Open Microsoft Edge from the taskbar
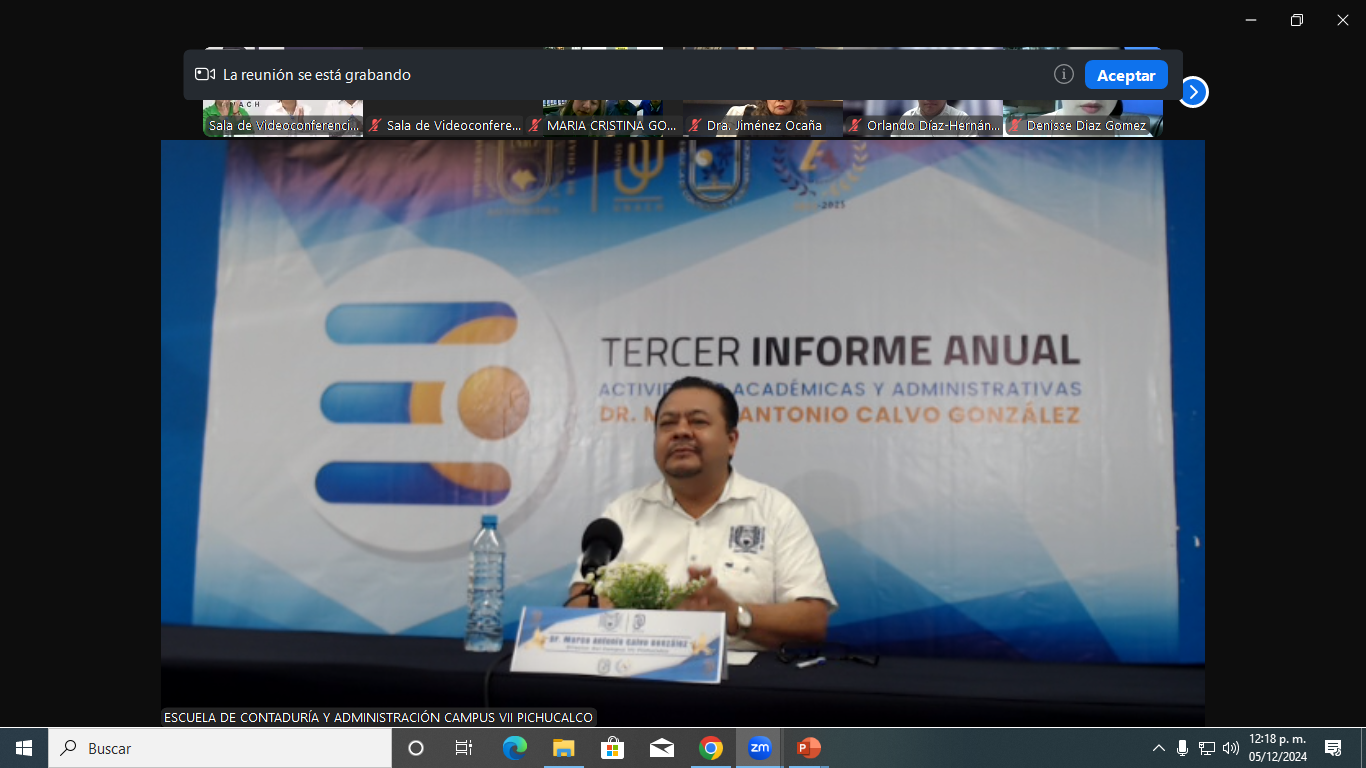 (514, 748)
